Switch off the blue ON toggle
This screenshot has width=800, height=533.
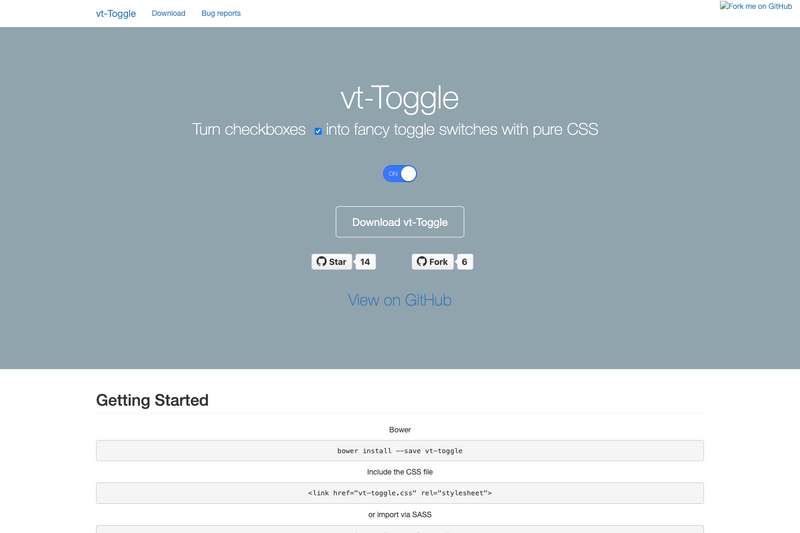(400, 174)
